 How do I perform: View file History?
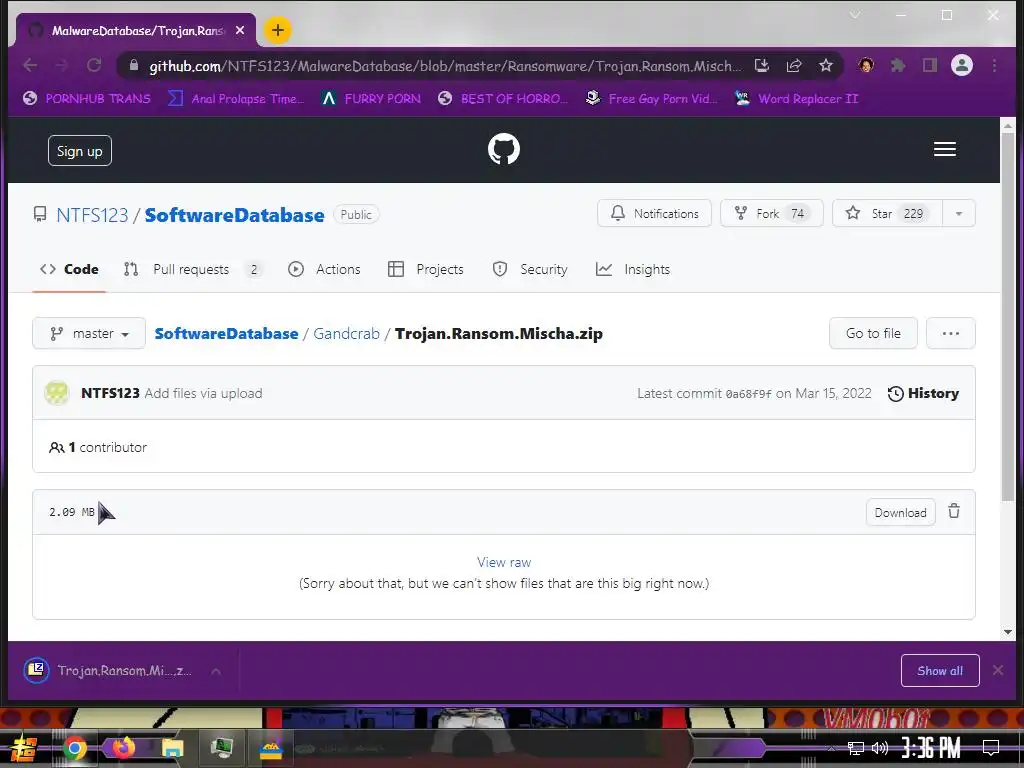coord(923,393)
